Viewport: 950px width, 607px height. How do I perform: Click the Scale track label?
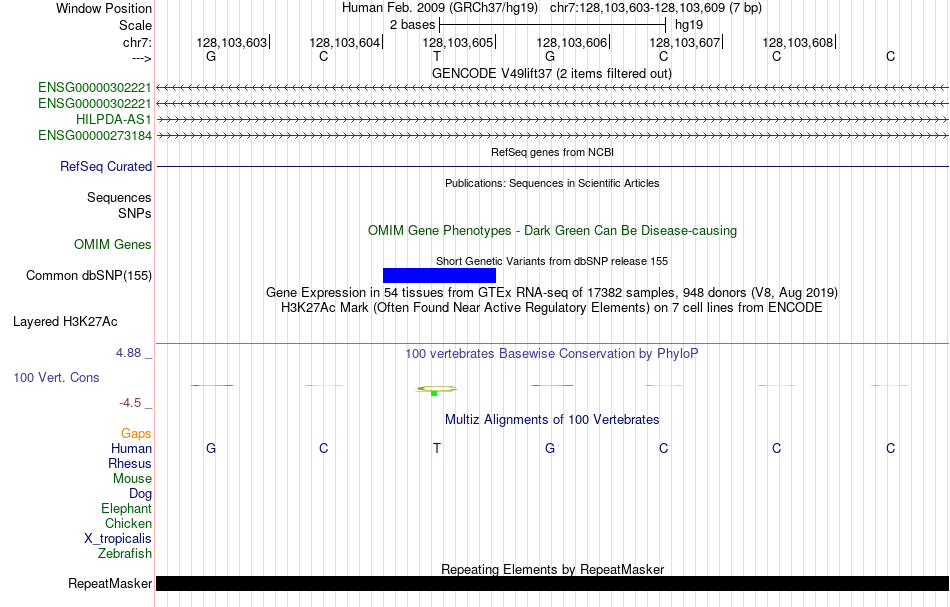pos(135,25)
